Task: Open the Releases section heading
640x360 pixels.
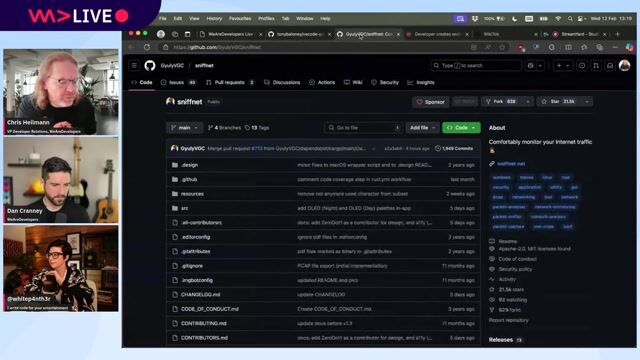Action: point(501,340)
